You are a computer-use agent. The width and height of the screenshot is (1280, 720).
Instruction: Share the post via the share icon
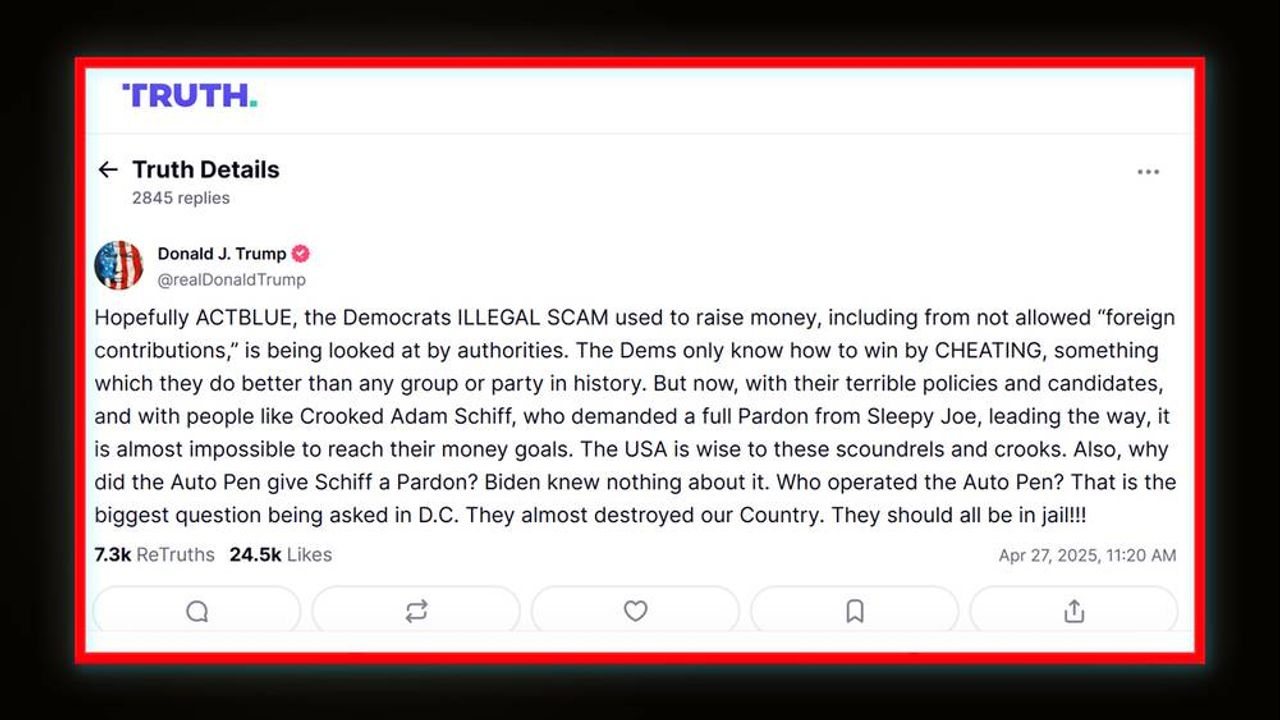click(x=1074, y=611)
